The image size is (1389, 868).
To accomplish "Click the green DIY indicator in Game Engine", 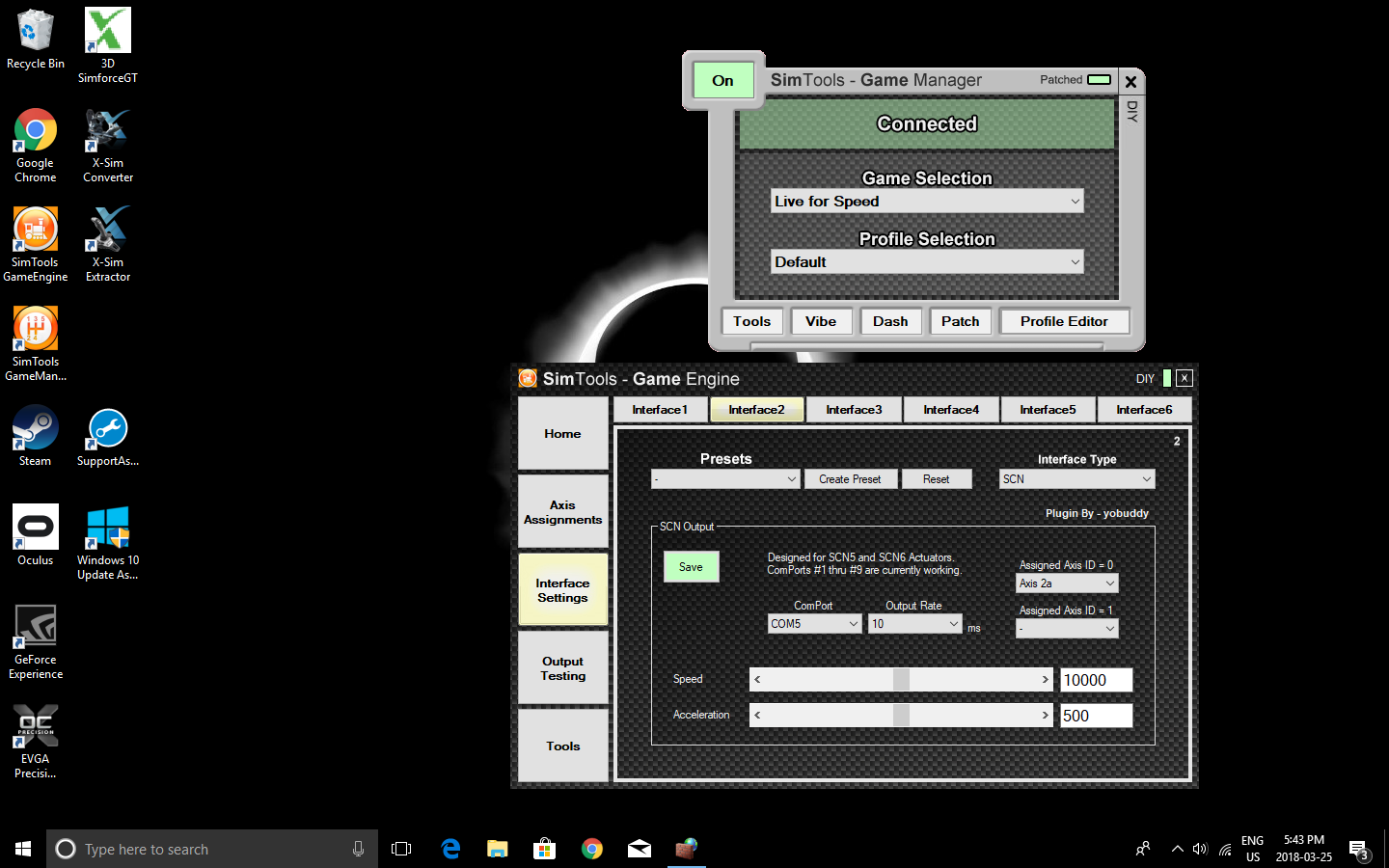I will [1167, 378].
